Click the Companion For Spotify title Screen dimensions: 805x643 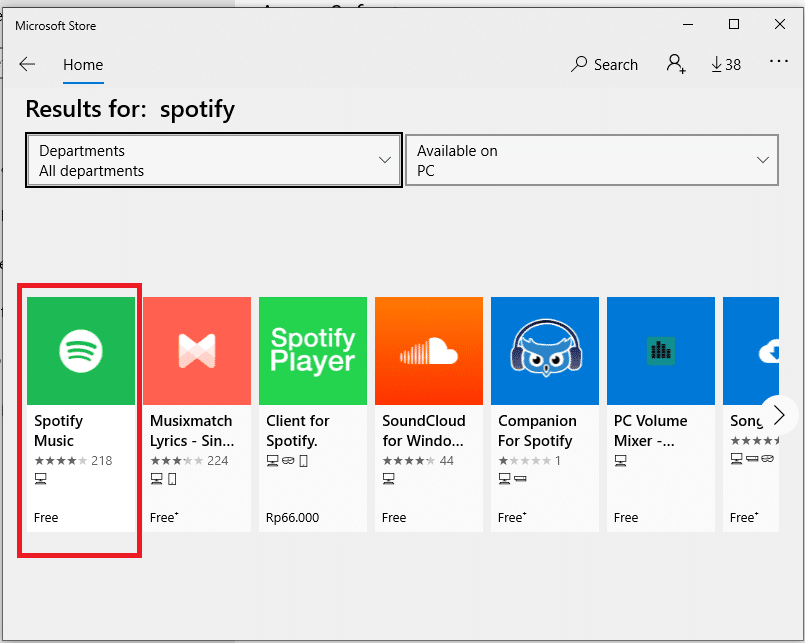[537, 431]
